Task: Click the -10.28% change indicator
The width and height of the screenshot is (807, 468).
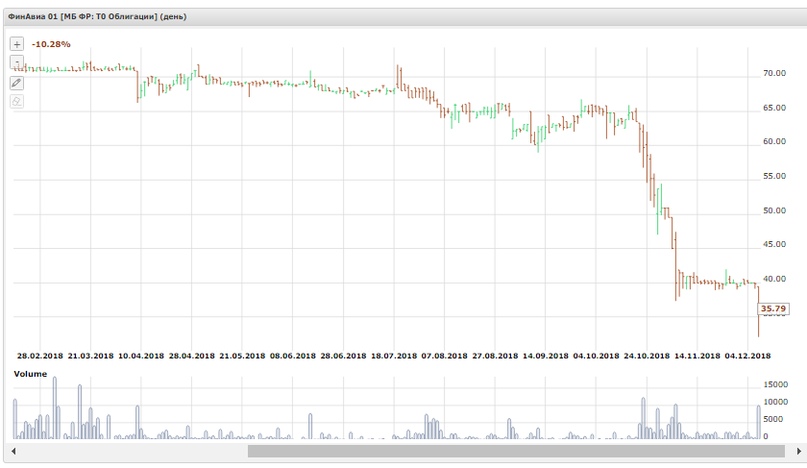Action: [x=51, y=45]
